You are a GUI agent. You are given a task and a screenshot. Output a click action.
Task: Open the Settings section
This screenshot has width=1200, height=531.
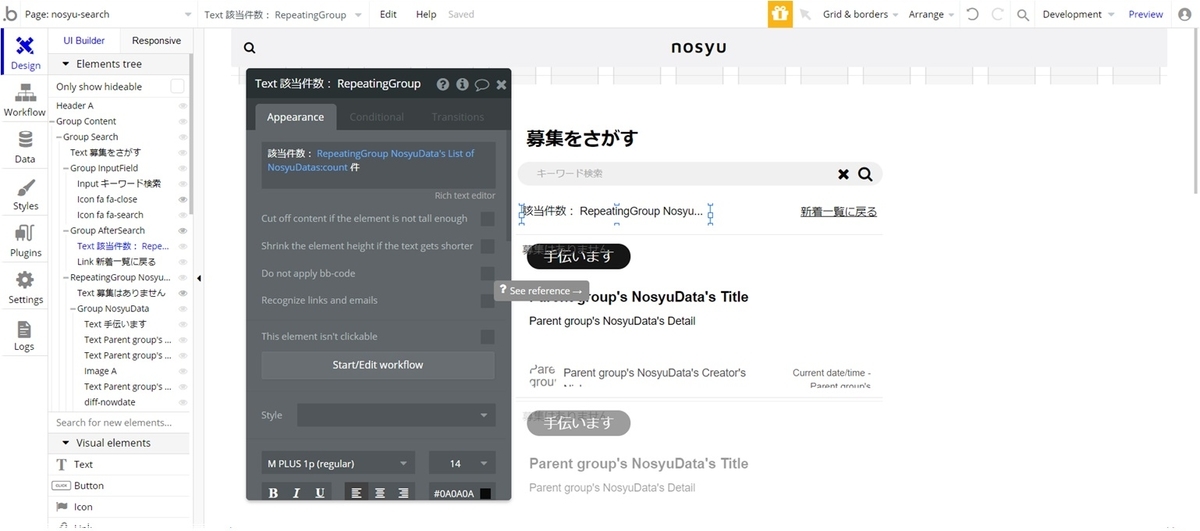25,287
